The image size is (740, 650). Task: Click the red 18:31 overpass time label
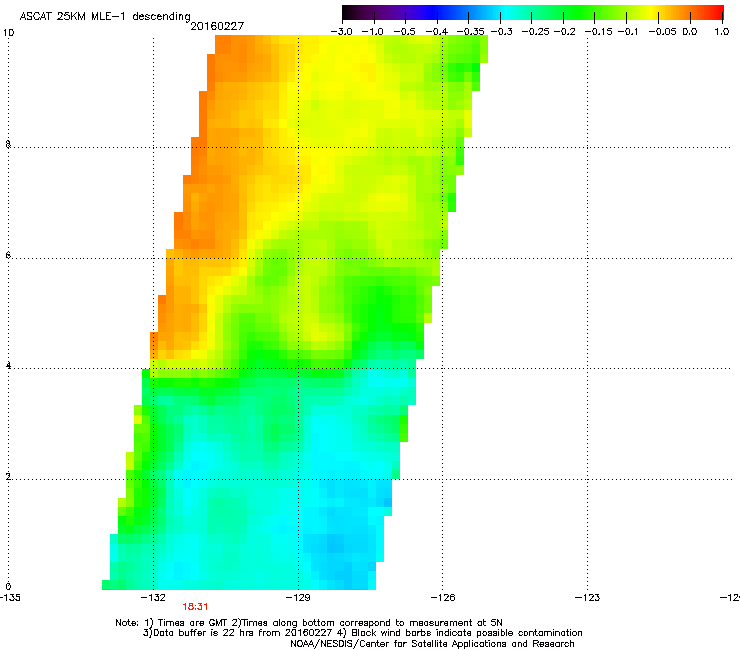pos(195,607)
